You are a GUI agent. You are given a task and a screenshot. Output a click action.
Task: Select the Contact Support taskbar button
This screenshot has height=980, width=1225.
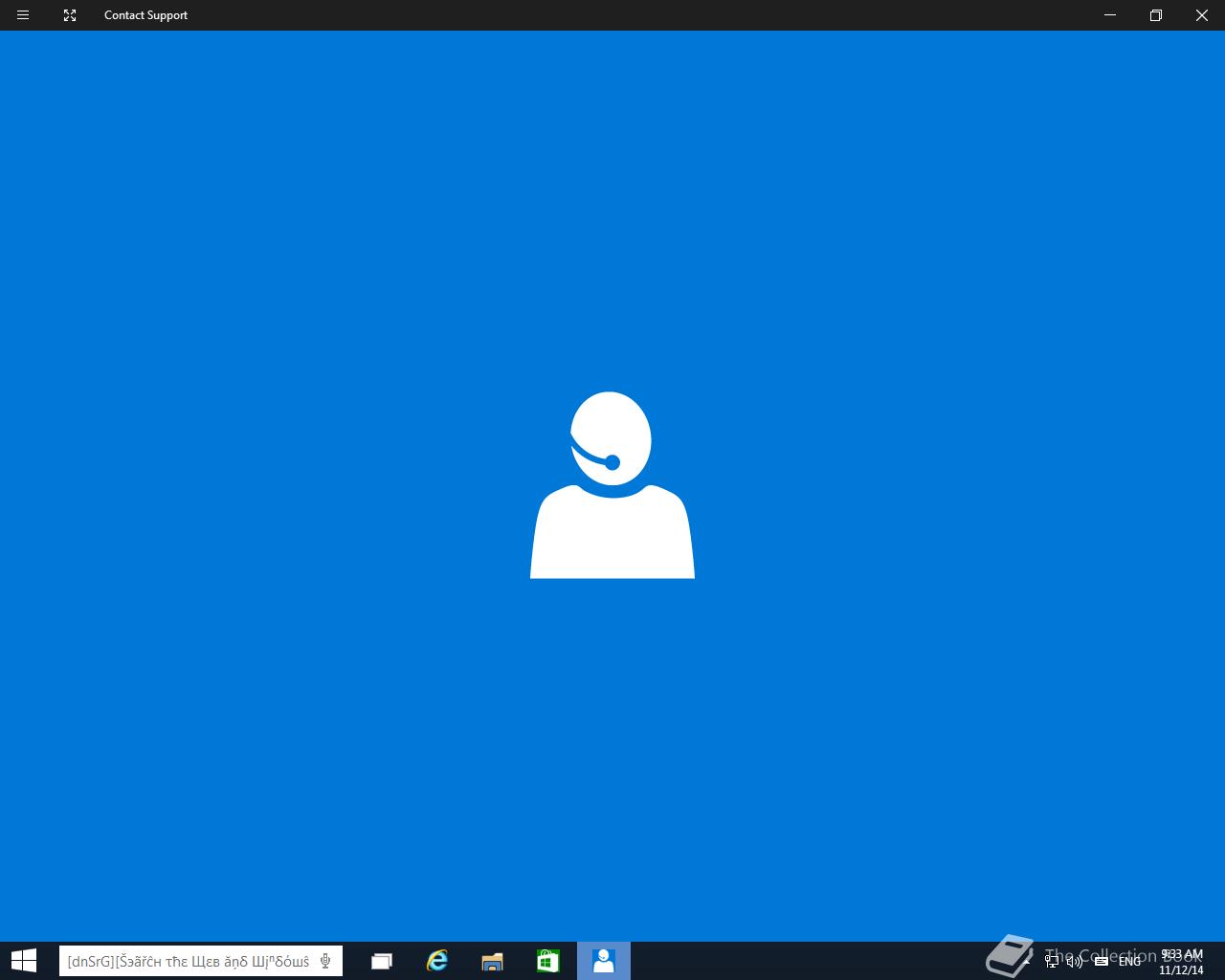[x=603, y=961]
